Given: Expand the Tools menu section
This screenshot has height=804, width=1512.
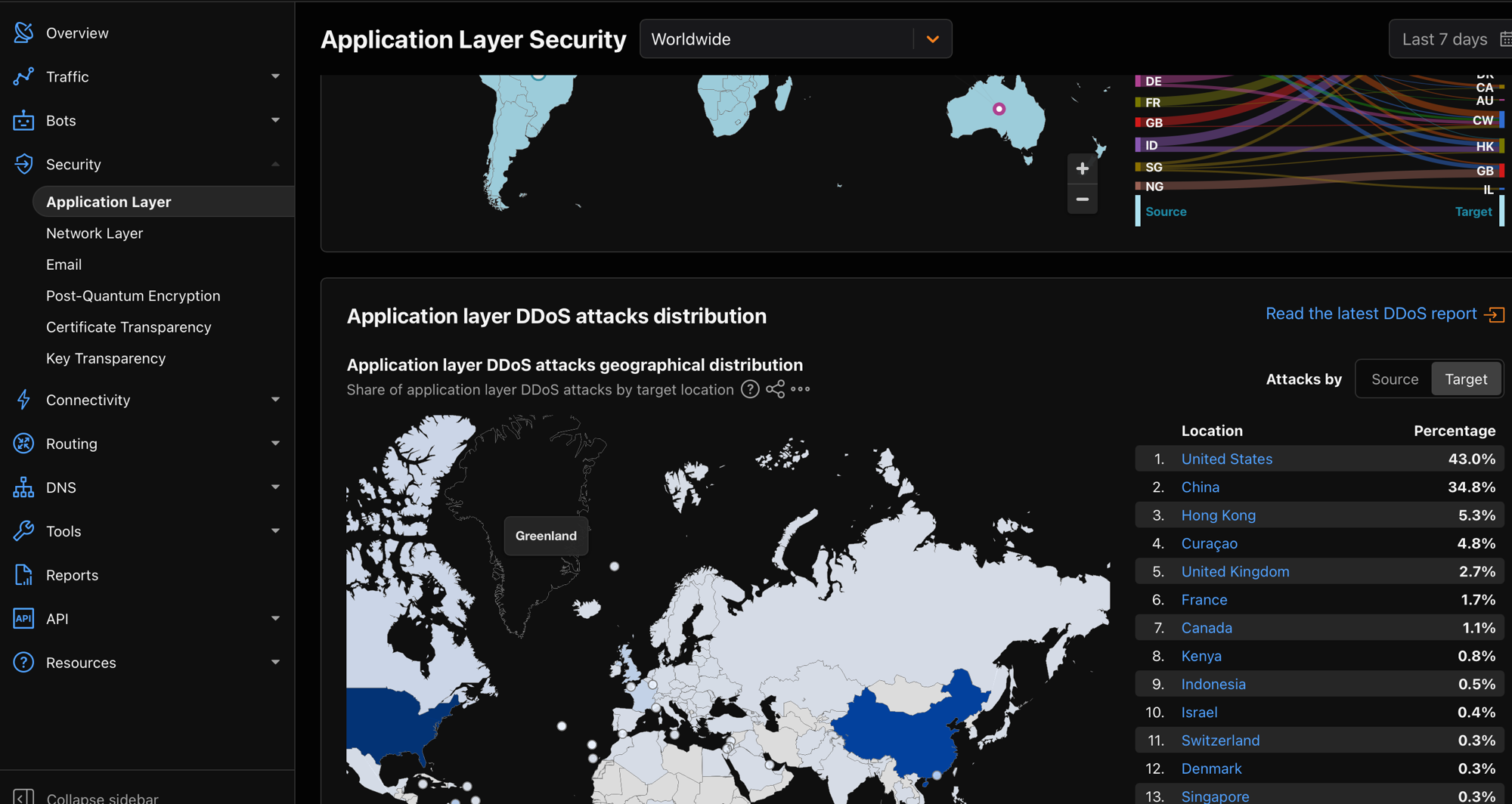Looking at the screenshot, I should coord(275,531).
